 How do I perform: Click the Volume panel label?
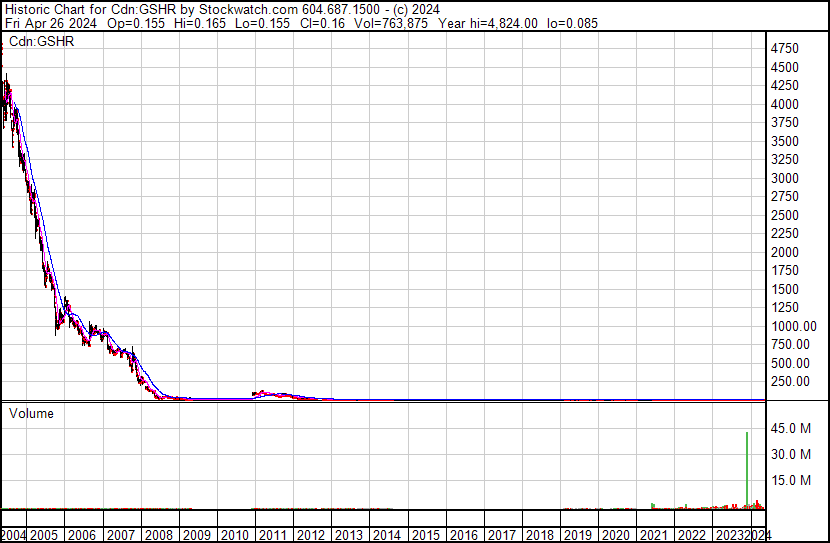31,413
